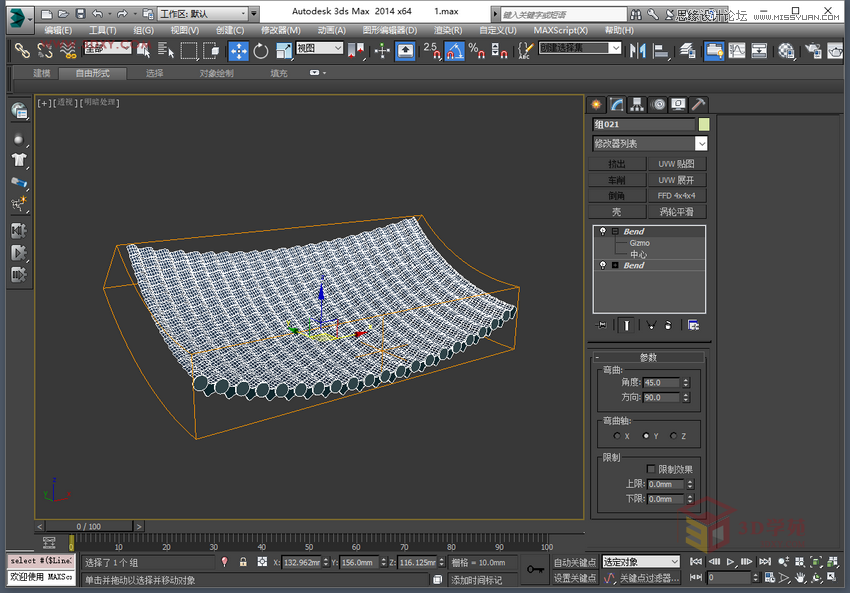Apply the FFD 4x4x4 modifier button
Screen dimensions: 850x593
[675, 193]
